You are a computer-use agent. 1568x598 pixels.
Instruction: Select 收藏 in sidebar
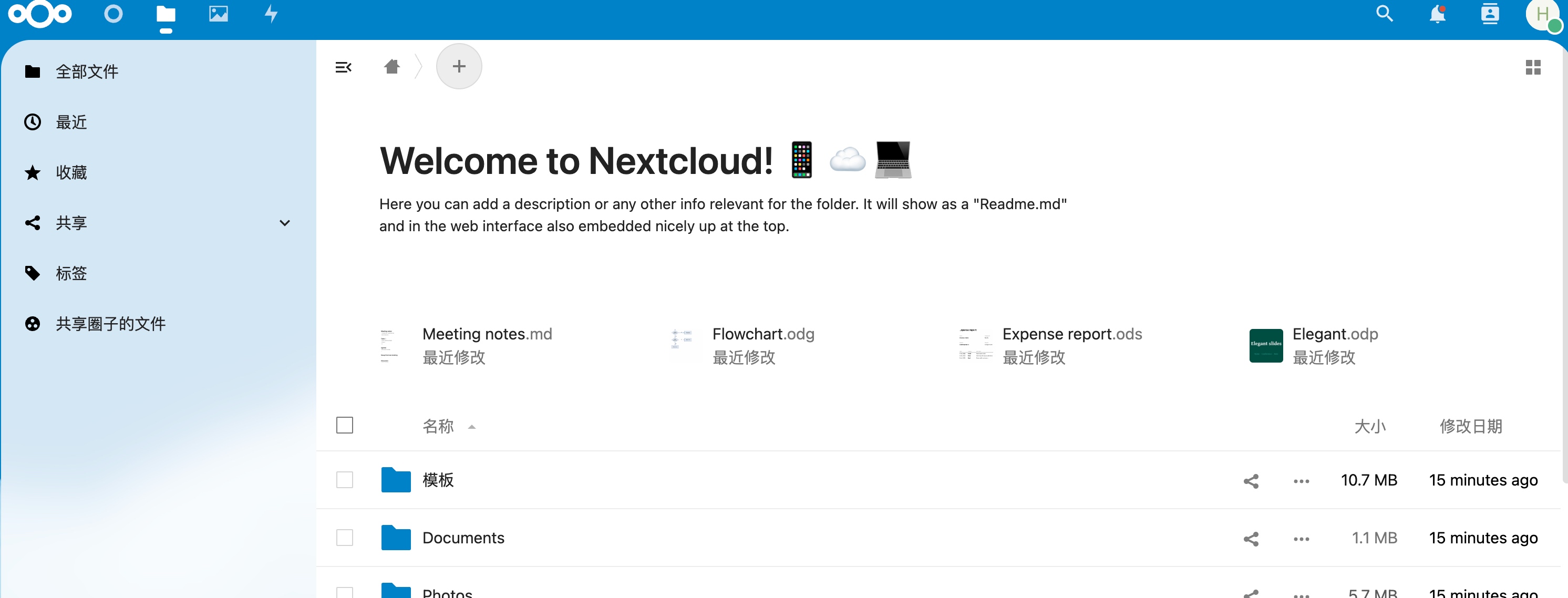coord(158,173)
